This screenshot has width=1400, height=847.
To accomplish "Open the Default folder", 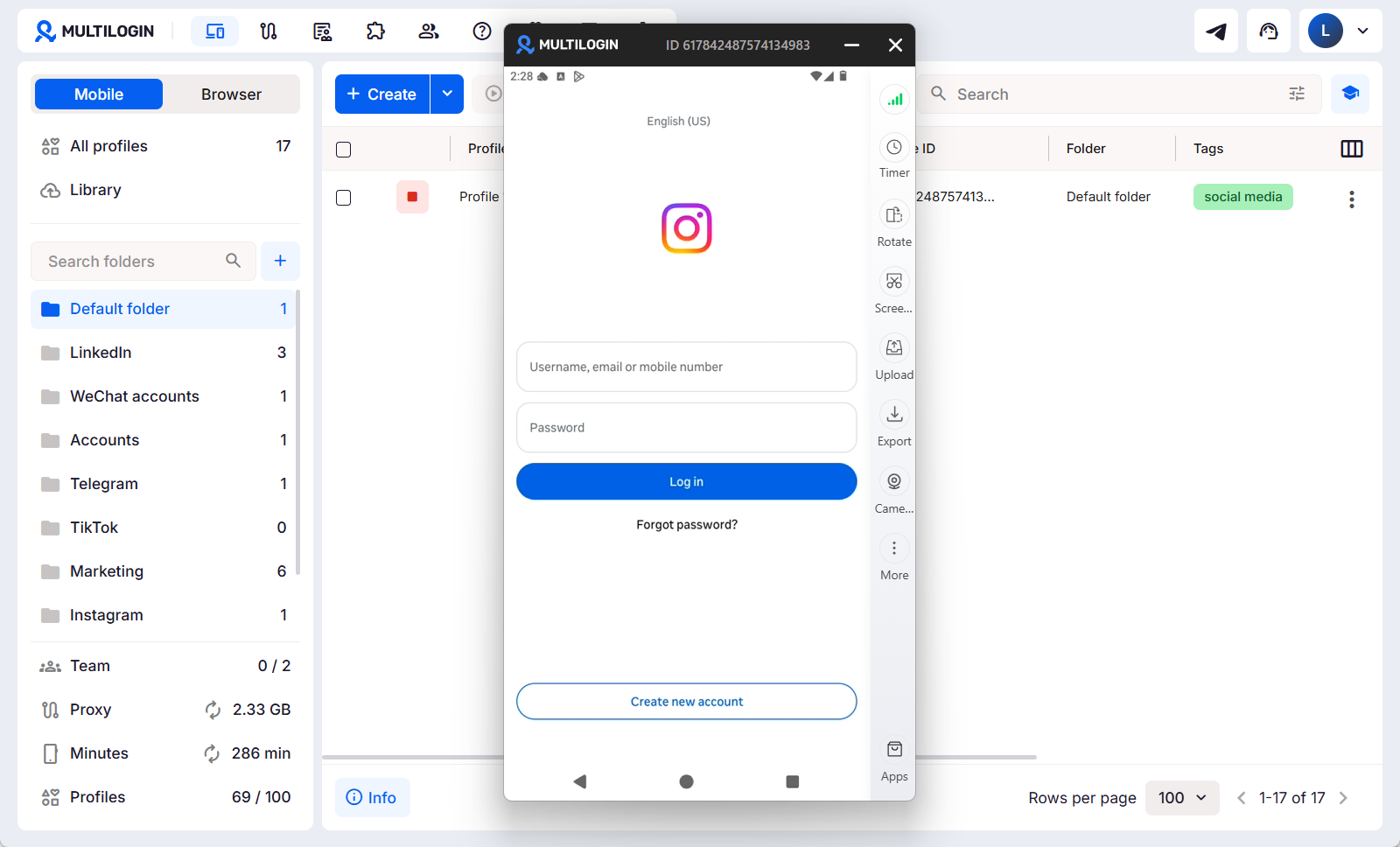I will click(164, 309).
